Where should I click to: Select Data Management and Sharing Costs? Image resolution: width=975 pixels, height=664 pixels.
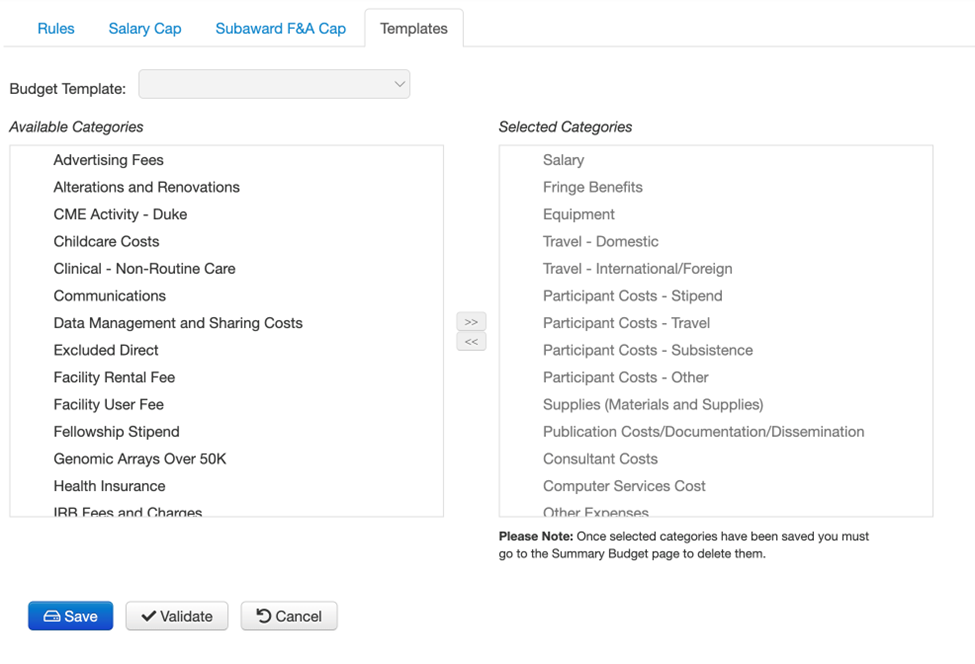pyautogui.click(x=178, y=323)
